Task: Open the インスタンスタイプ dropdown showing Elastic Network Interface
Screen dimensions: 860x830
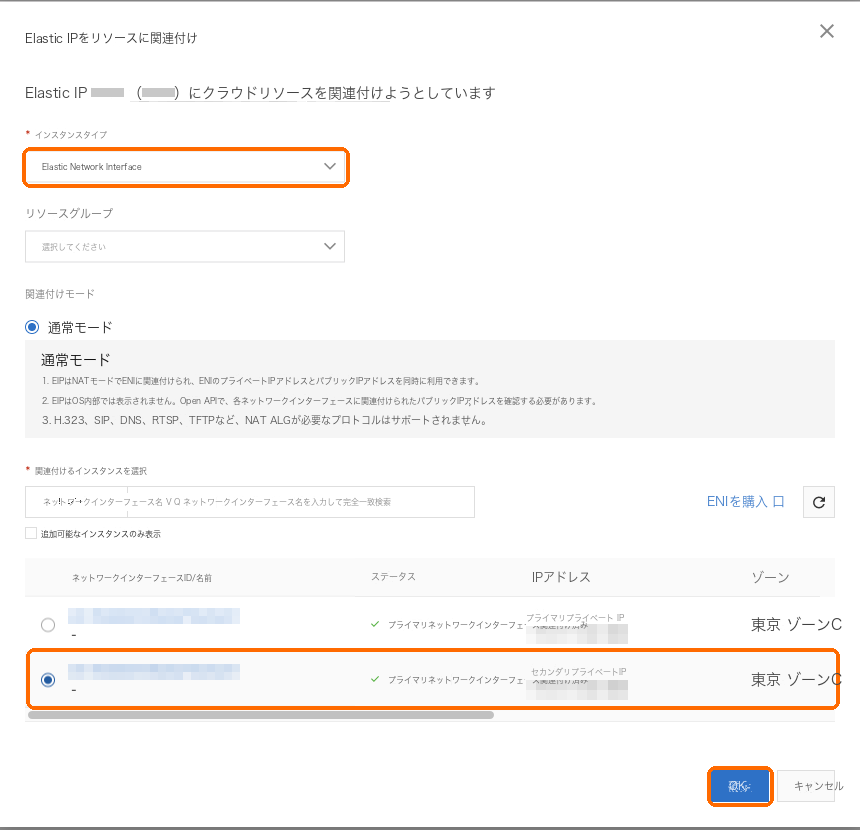Action: (x=185, y=167)
